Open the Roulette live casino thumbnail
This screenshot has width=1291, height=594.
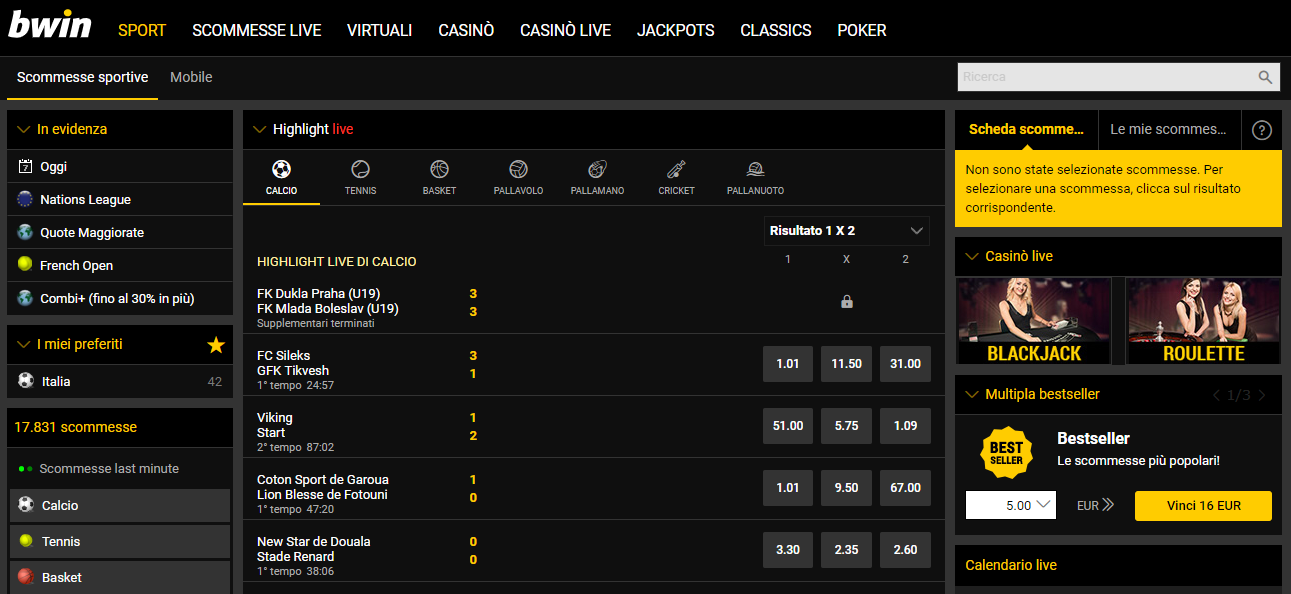[1204, 321]
